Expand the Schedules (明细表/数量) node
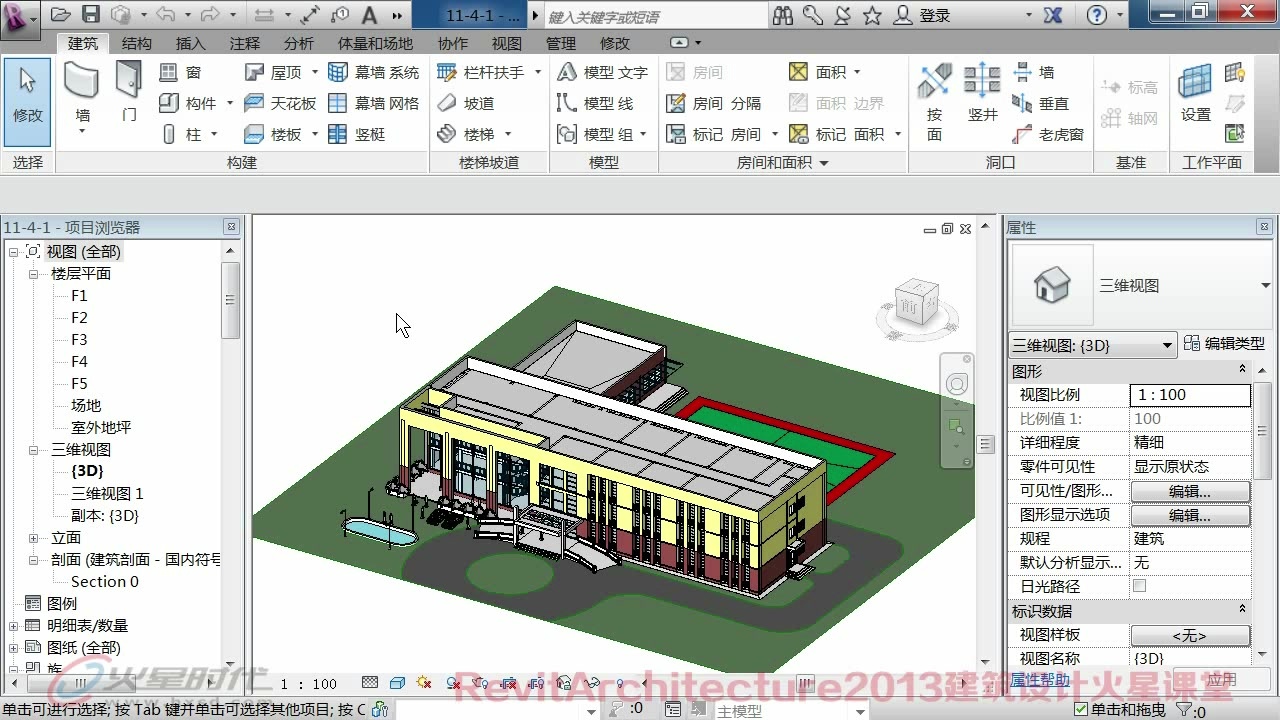 pos(14,626)
